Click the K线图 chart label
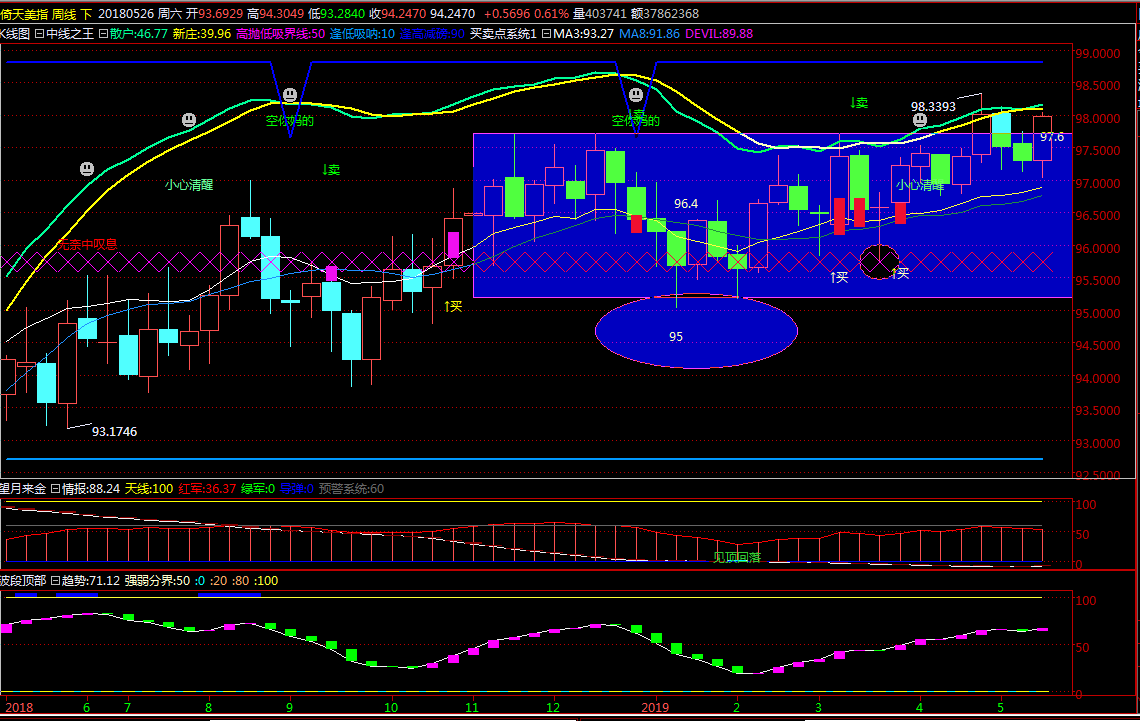Image resolution: width=1140 pixels, height=721 pixels. pos(16,33)
